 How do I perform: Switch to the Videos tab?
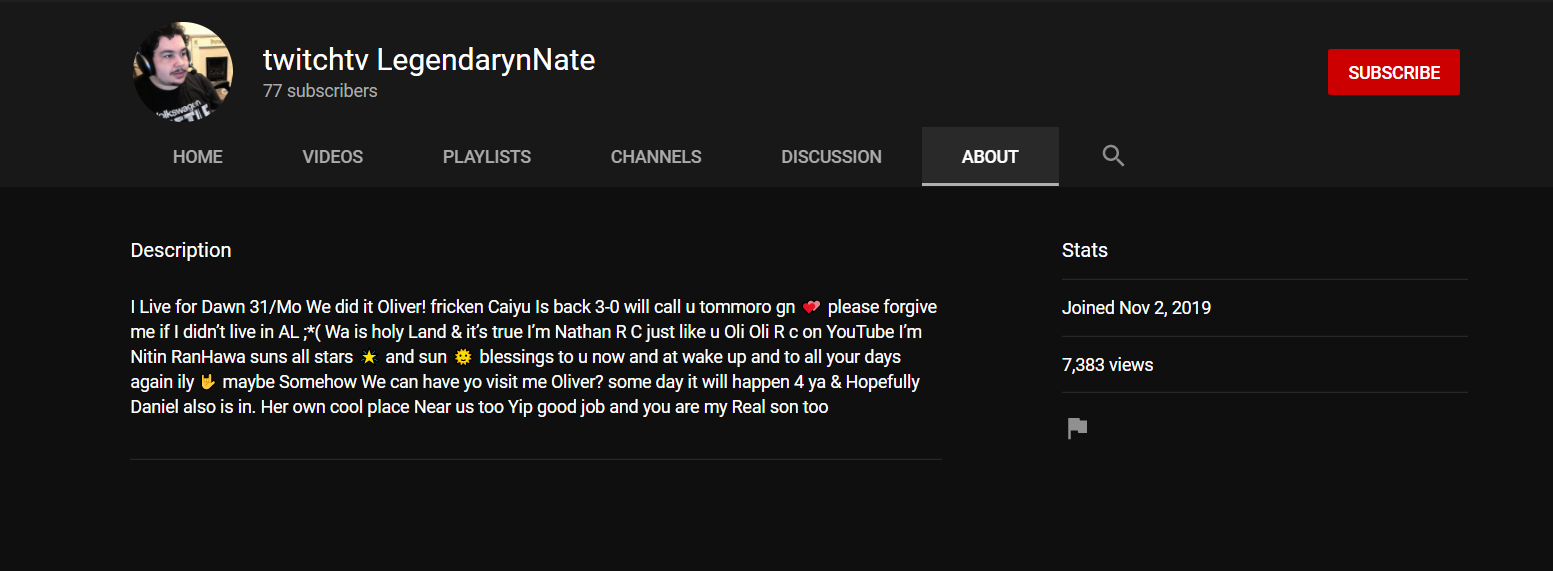pyautogui.click(x=333, y=156)
